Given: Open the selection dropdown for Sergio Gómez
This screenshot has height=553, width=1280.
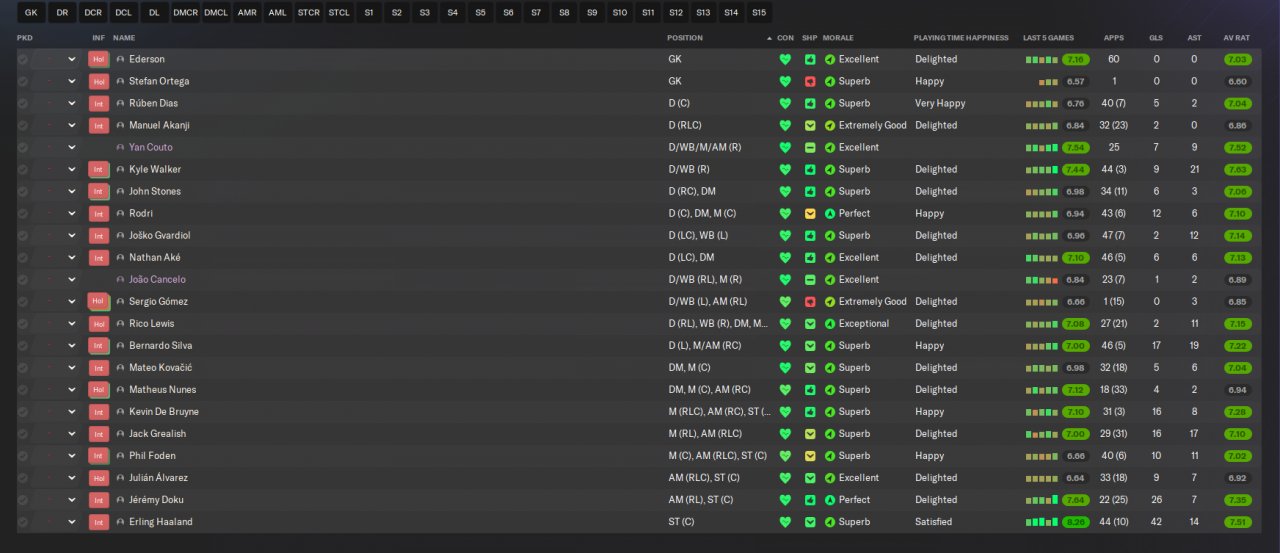Looking at the screenshot, I should click(x=72, y=302).
